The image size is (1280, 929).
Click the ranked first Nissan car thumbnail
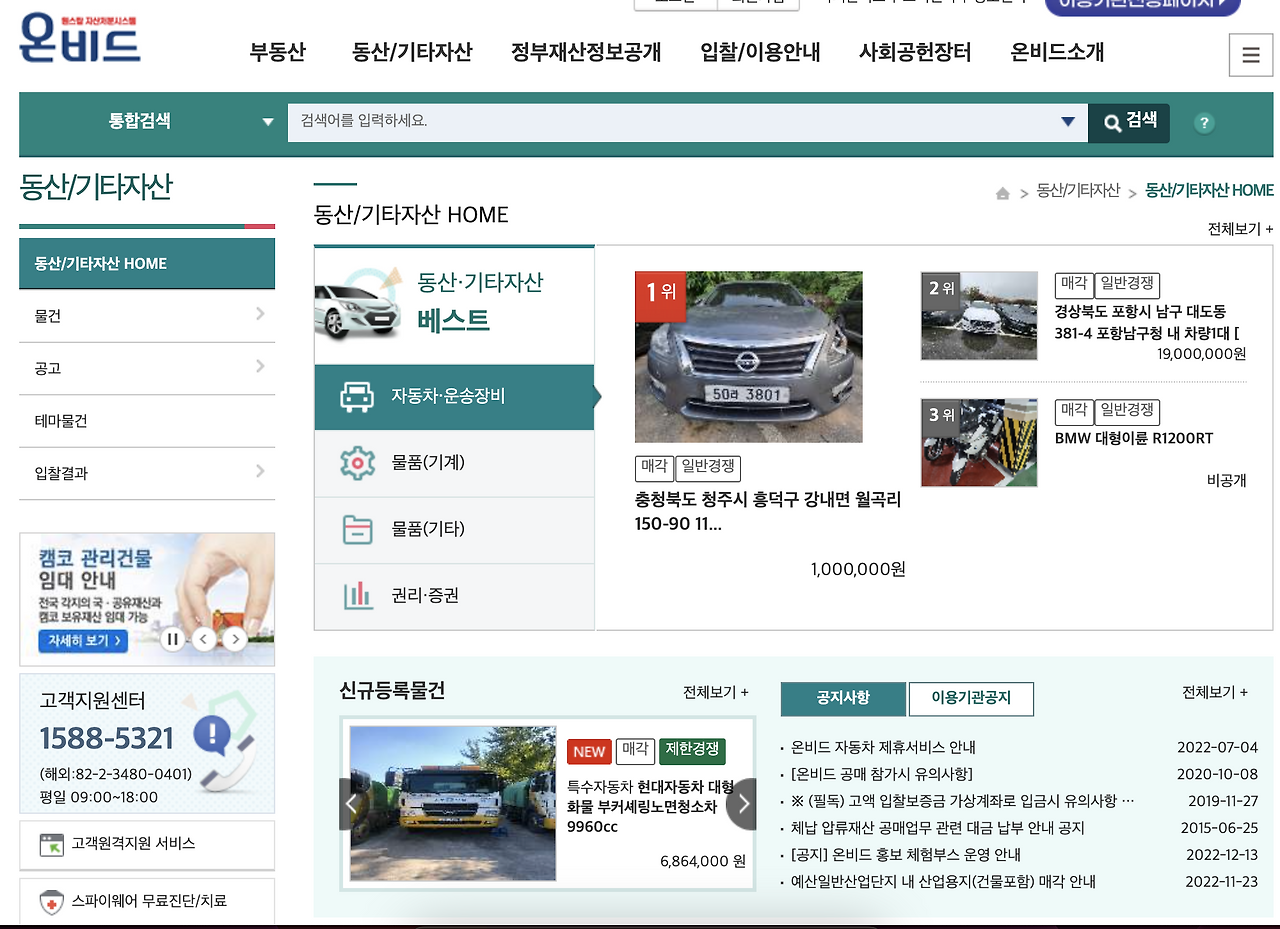(748, 355)
